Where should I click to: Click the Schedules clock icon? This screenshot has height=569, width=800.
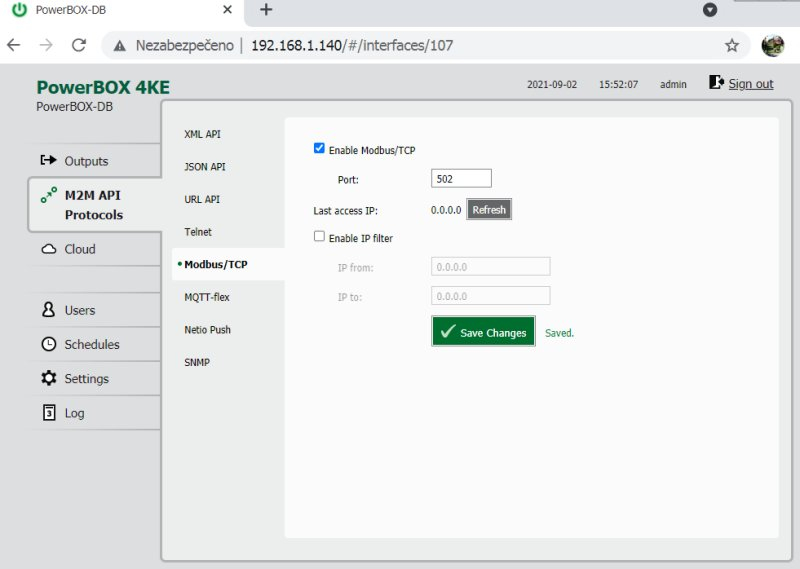48,344
